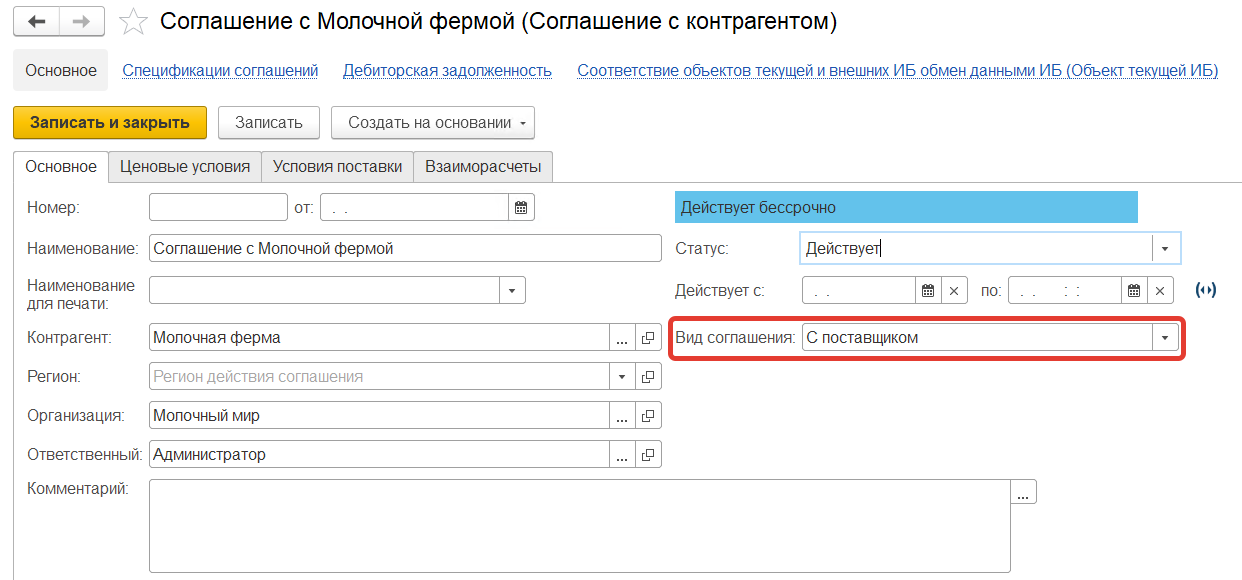Open the Организация record with open icon

(x=648, y=416)
